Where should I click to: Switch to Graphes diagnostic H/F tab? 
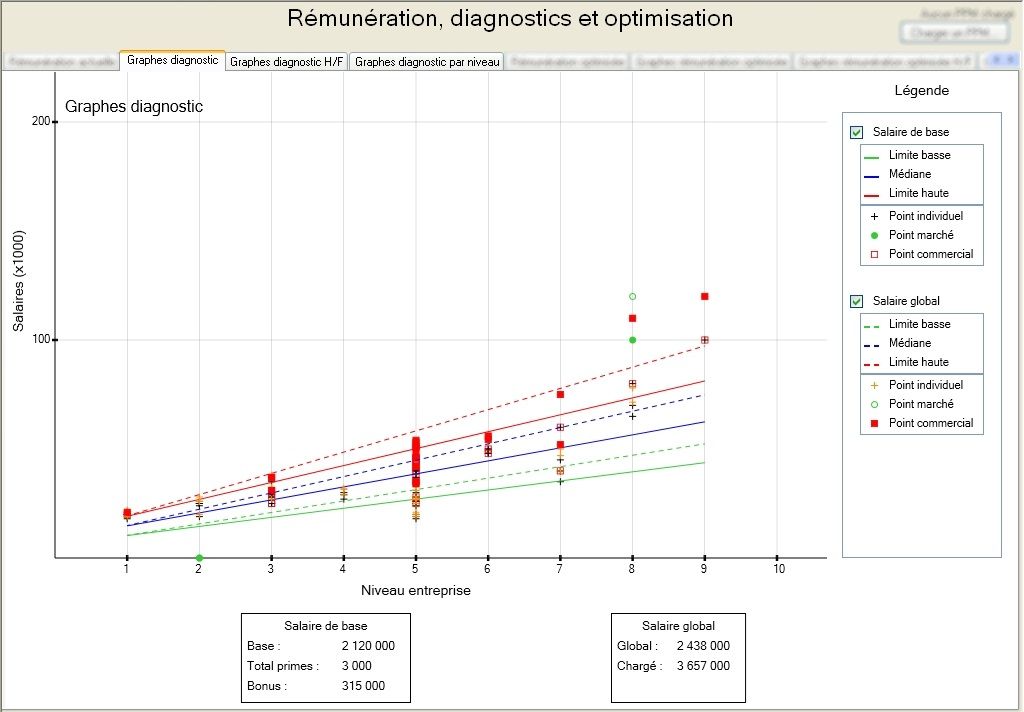[x=286, y=62]
